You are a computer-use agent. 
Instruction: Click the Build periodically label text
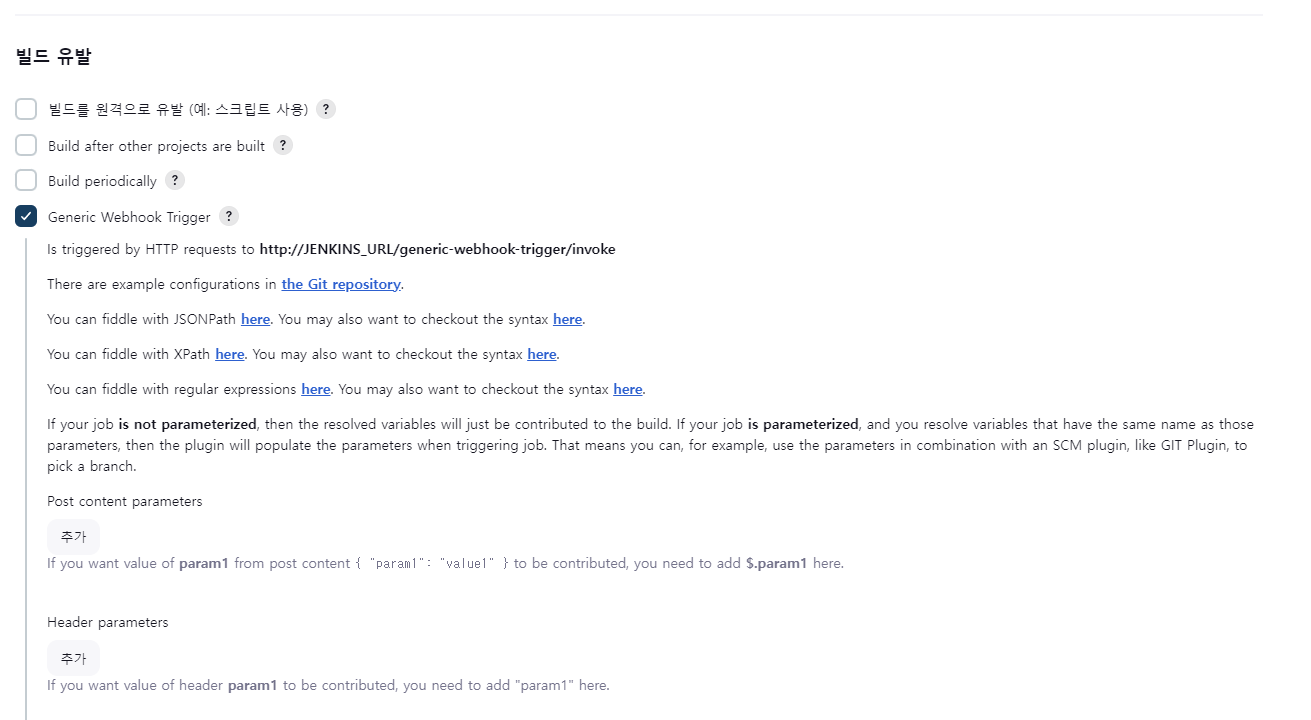[99, 180]
